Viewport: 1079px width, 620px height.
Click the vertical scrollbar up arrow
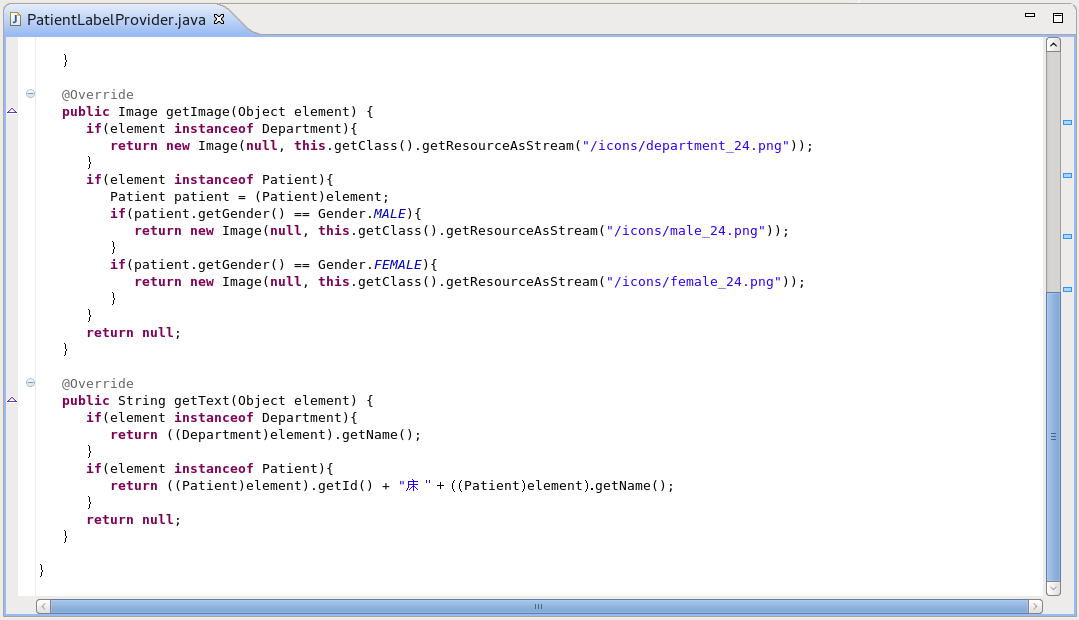point(1053,45)
